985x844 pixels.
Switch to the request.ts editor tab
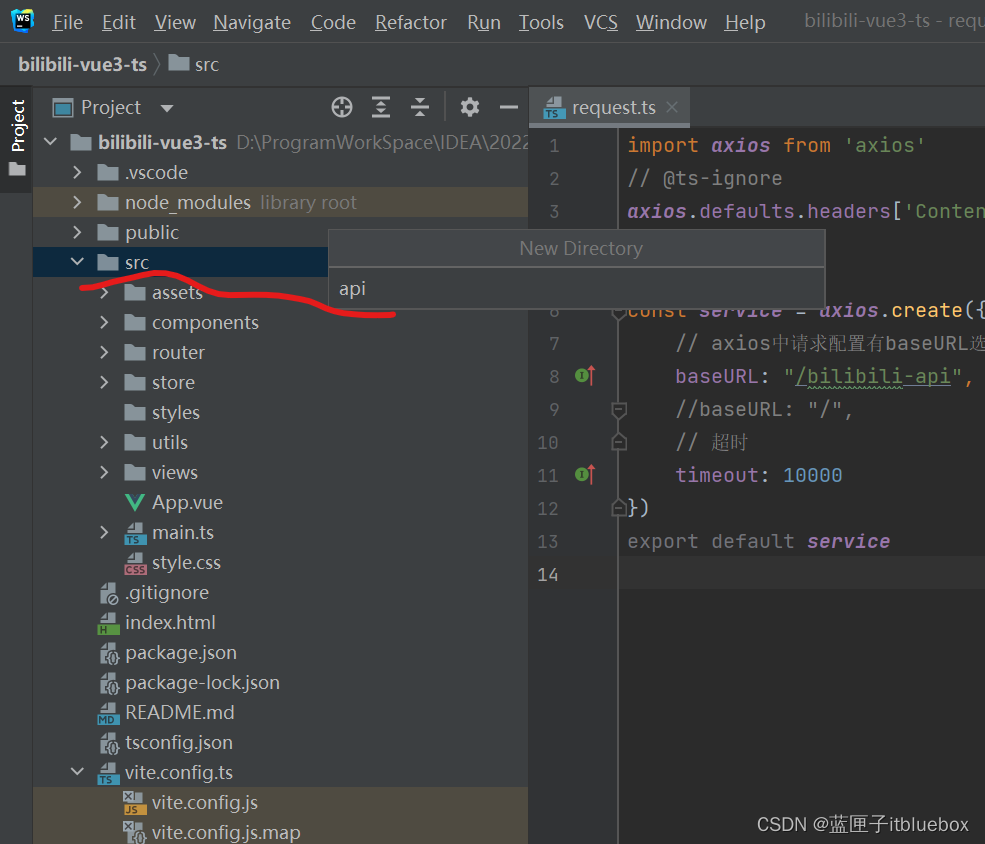point(609,107)
